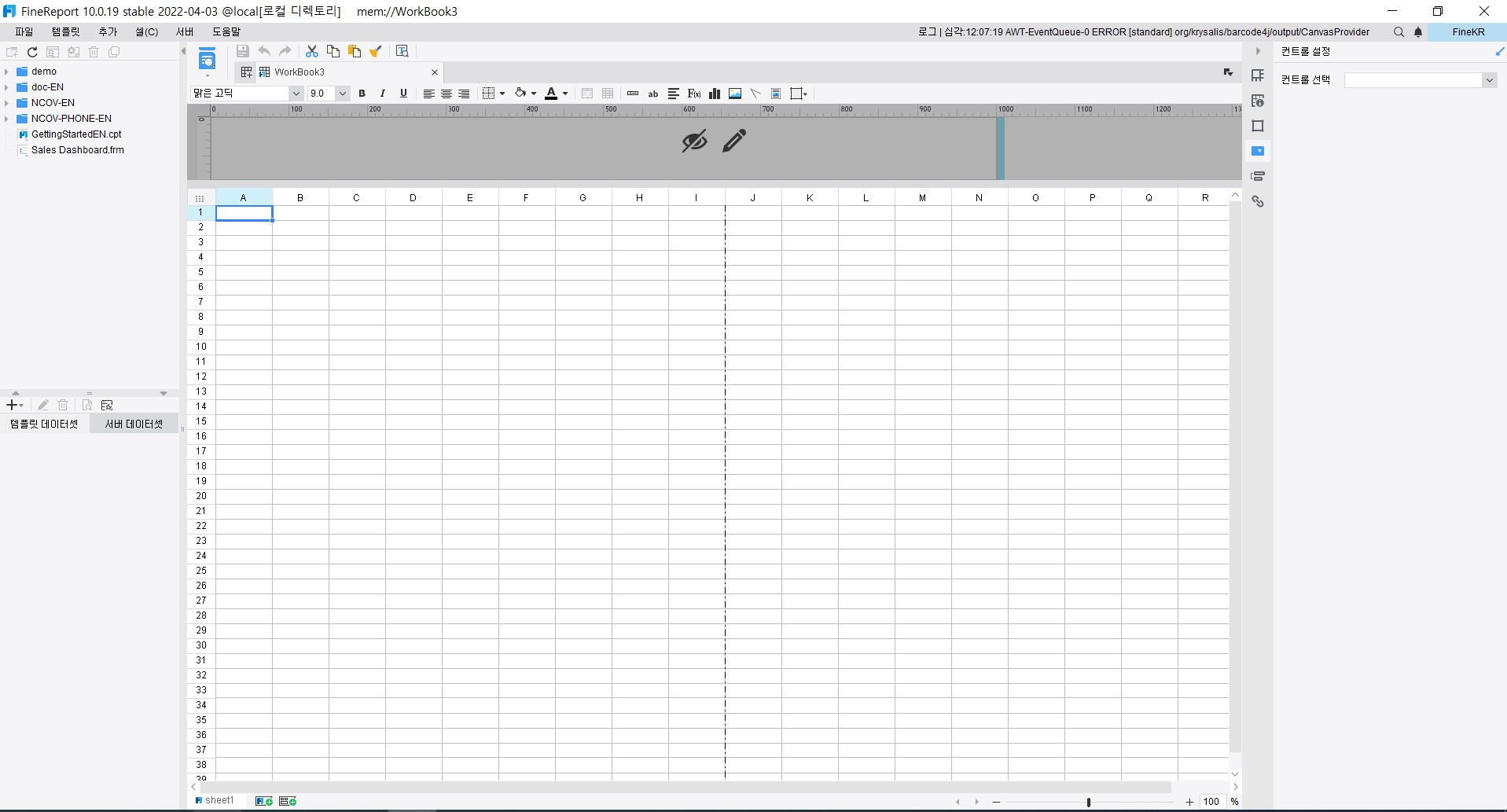Open GettingStartedEN.cpt file

click(76, 134)
